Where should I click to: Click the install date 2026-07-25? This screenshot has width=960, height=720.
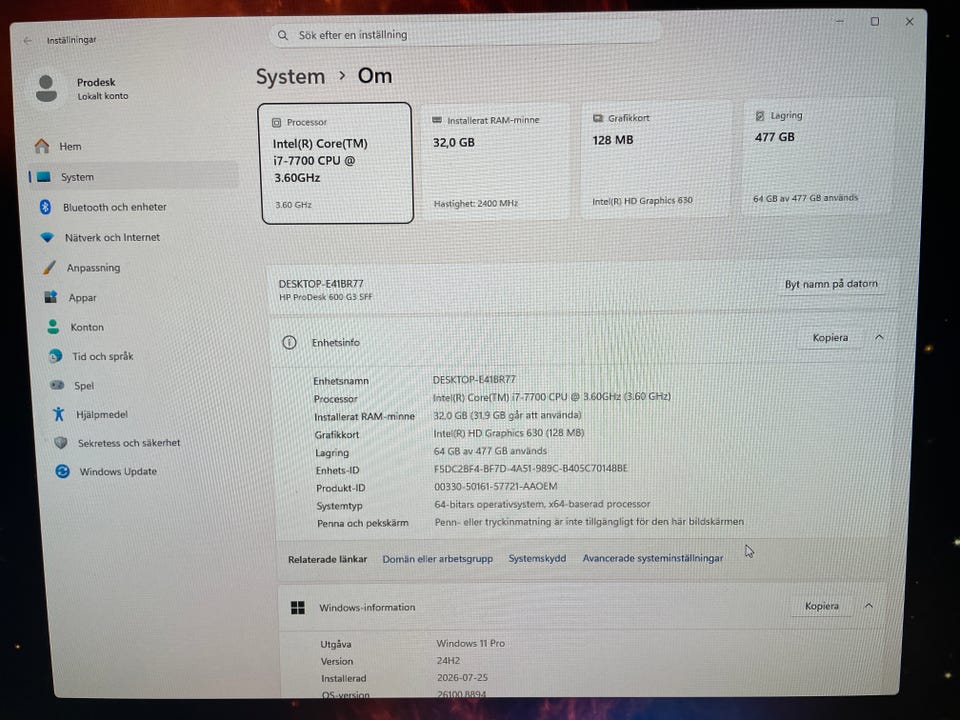click(462, 678)
